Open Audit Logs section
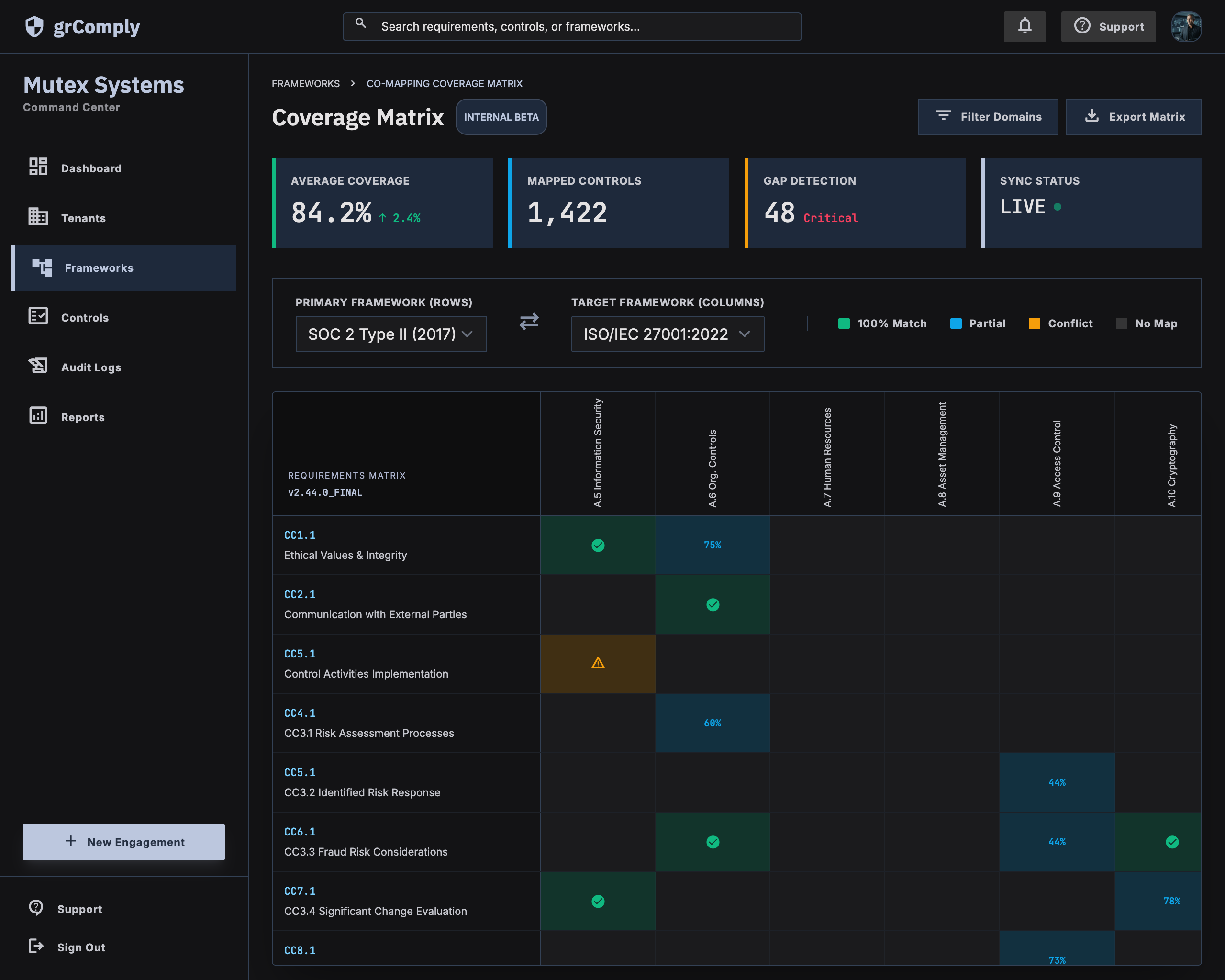The width and height of the screenshot is (1225, 980). (124, 367)
